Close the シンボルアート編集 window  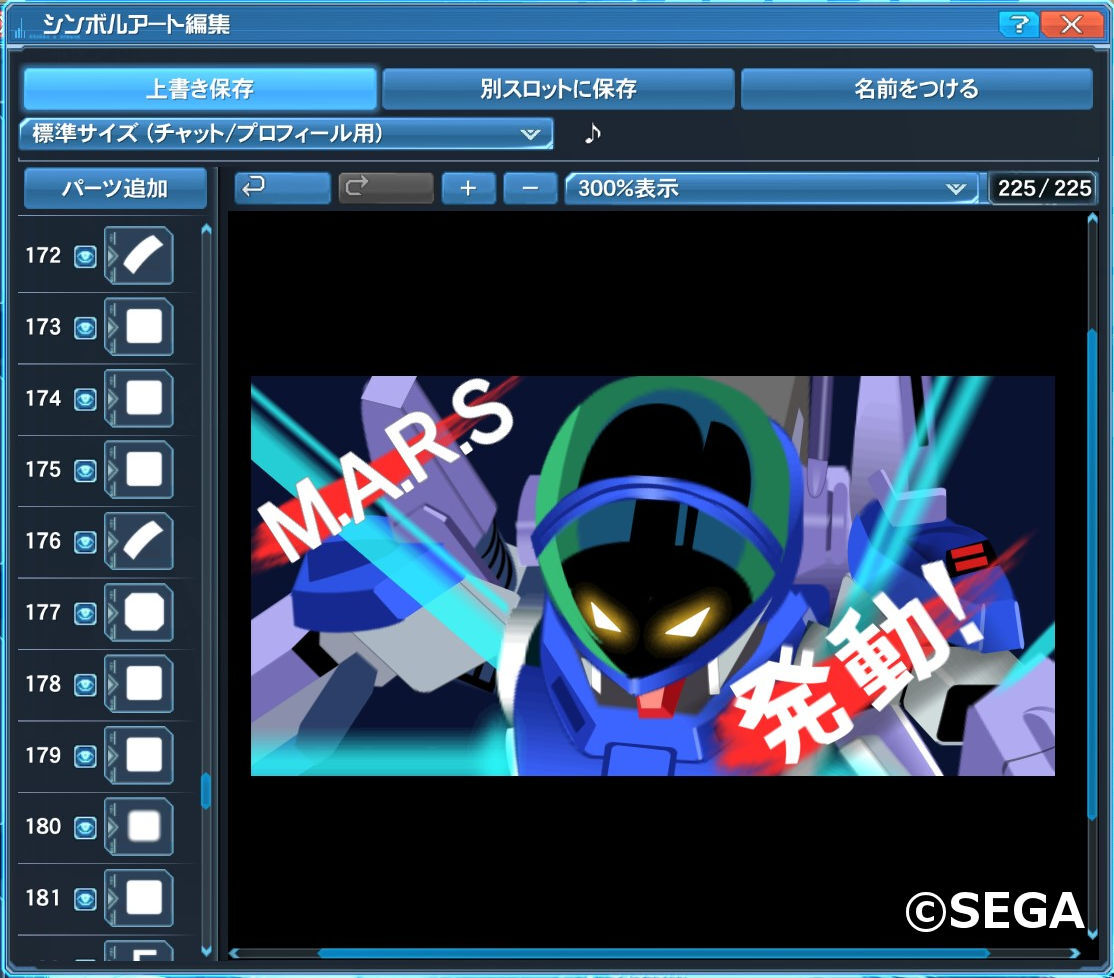1071,24
